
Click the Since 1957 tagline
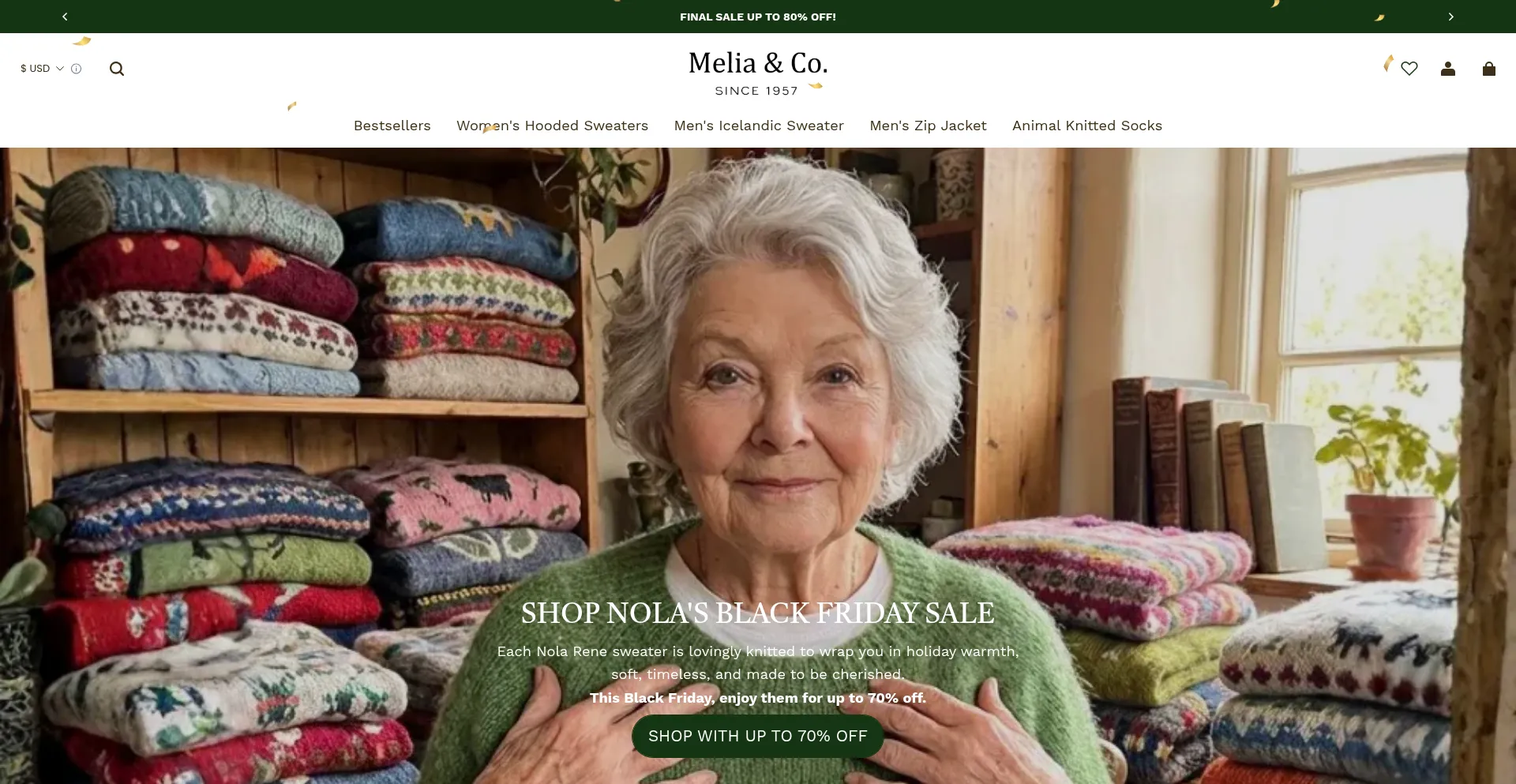click(756, 91)
